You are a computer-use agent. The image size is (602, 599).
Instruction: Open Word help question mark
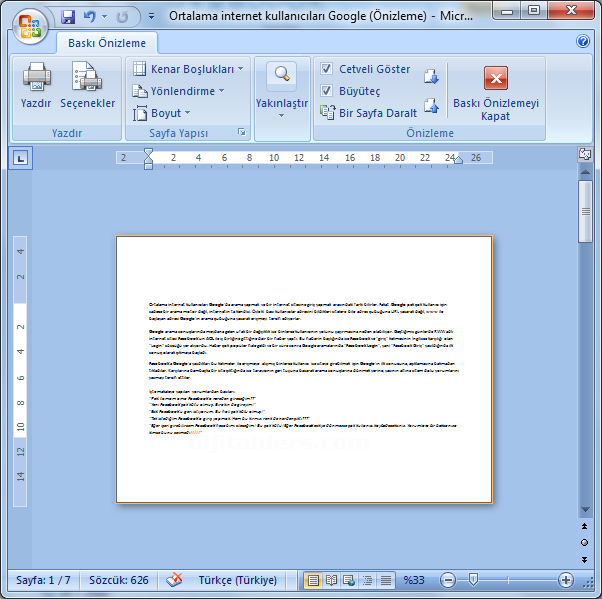(x=583, y=41)
